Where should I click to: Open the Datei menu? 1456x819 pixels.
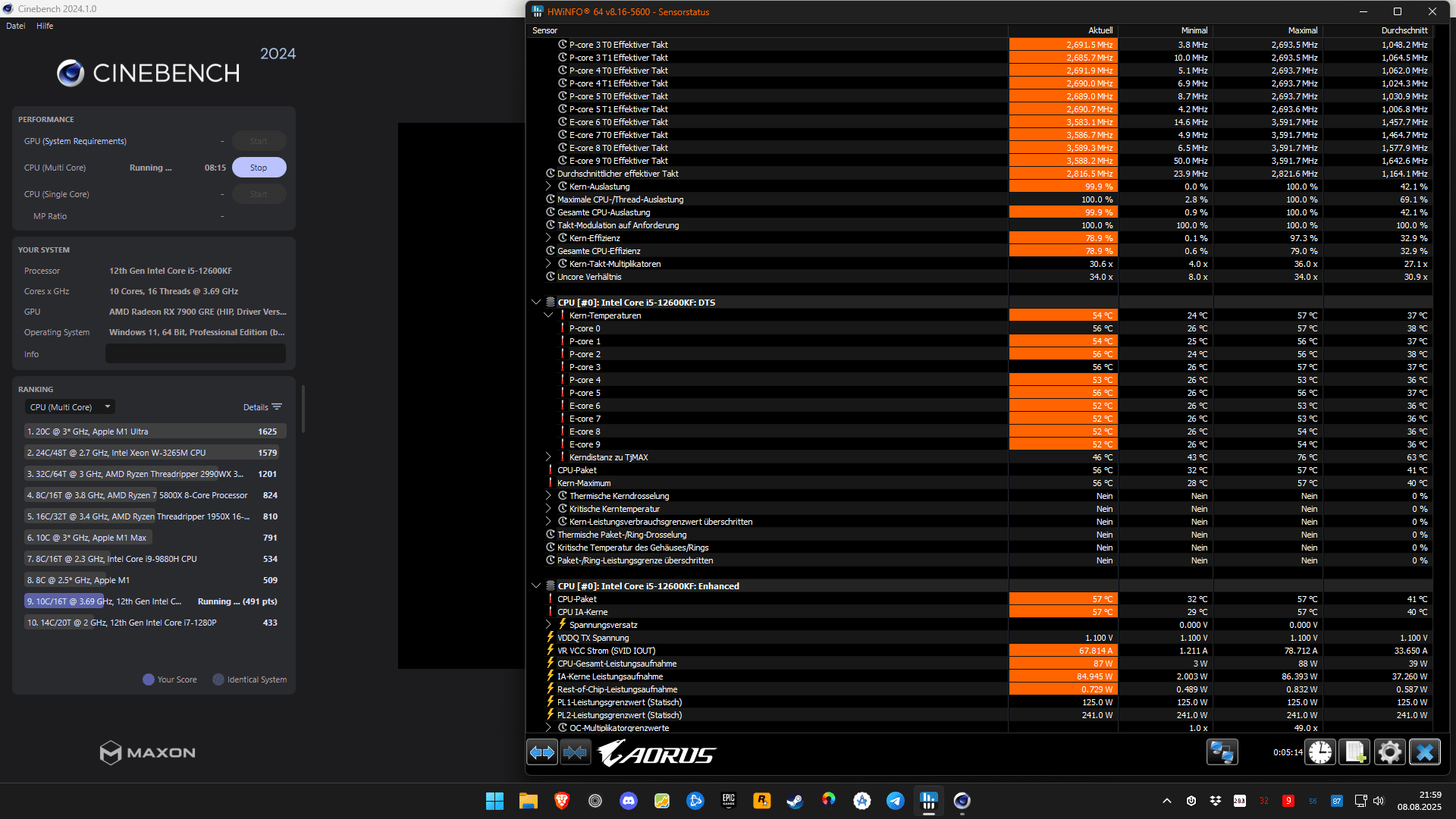pos(16,26)
